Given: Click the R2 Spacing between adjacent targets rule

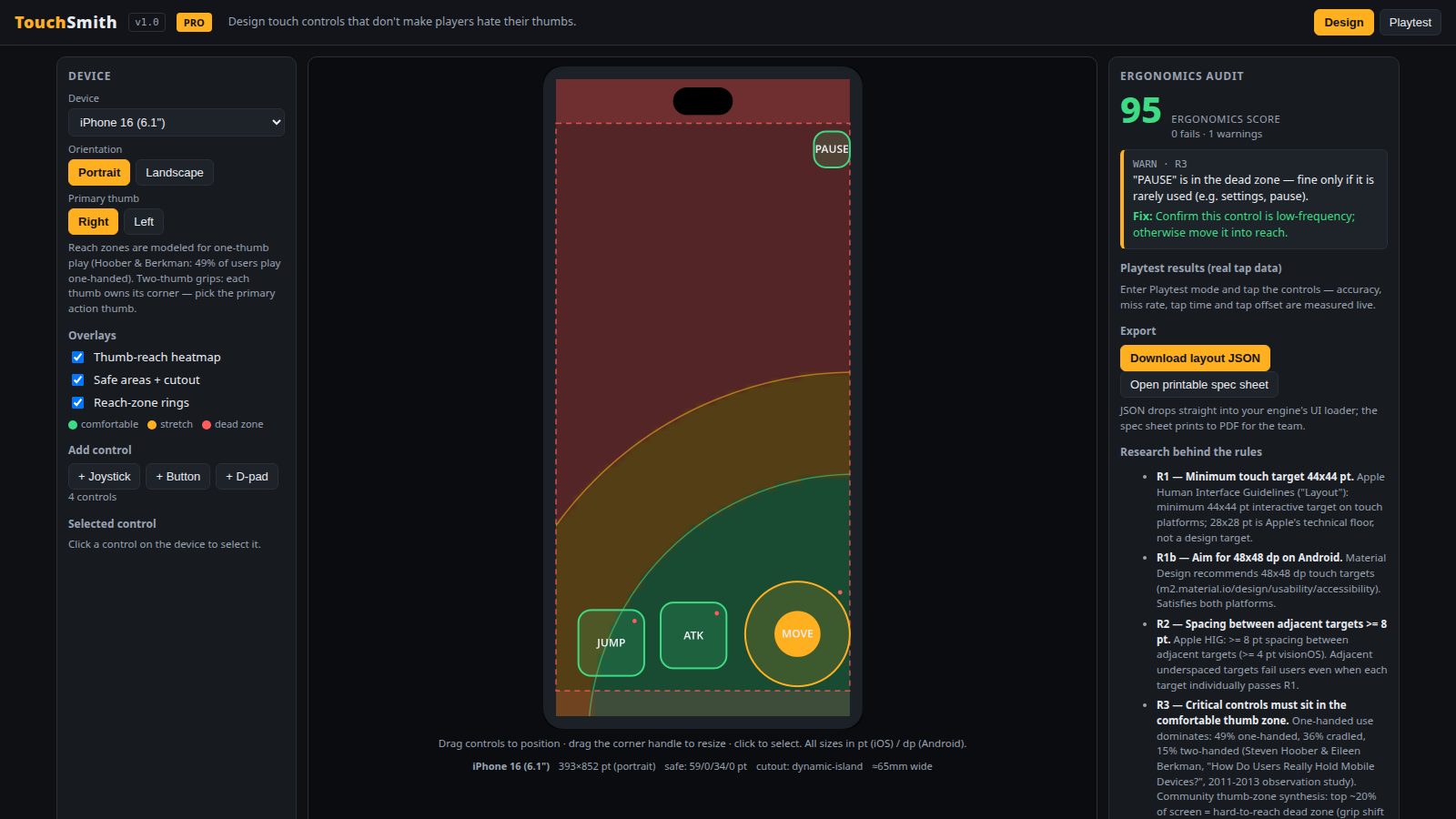Looking at the screenshot, I should tap(1271, 654).
